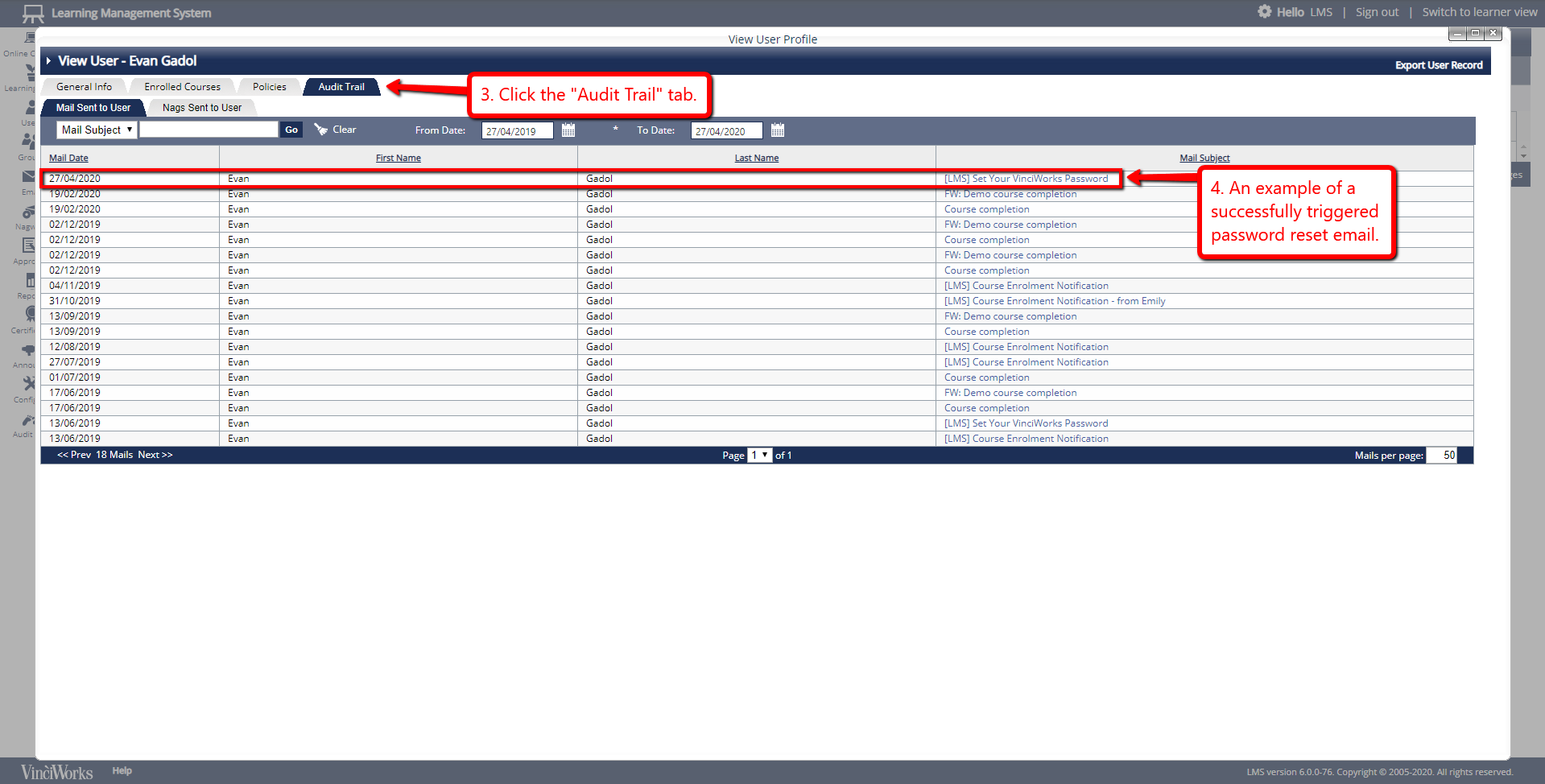
Task: Click the Mails per page input field
Action: pos(1441,456)
